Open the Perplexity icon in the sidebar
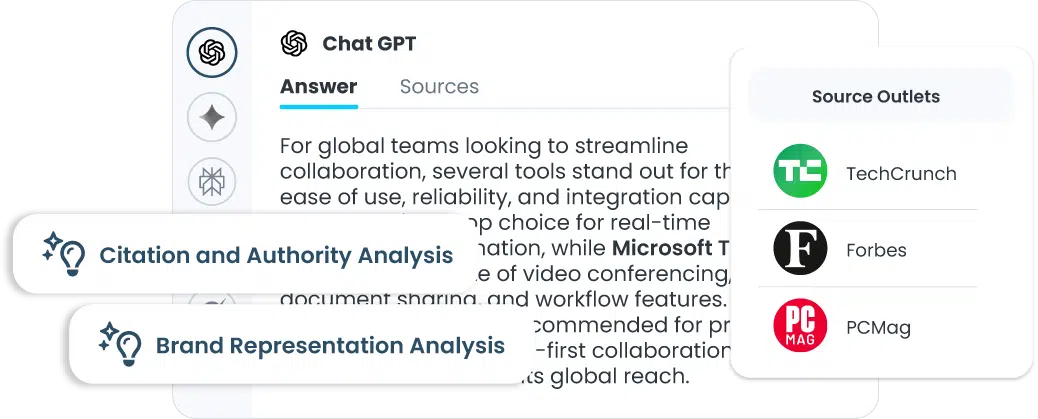The width and height of the screenshot is (1038, 419). pyautogui.click(x=212, y=181)
